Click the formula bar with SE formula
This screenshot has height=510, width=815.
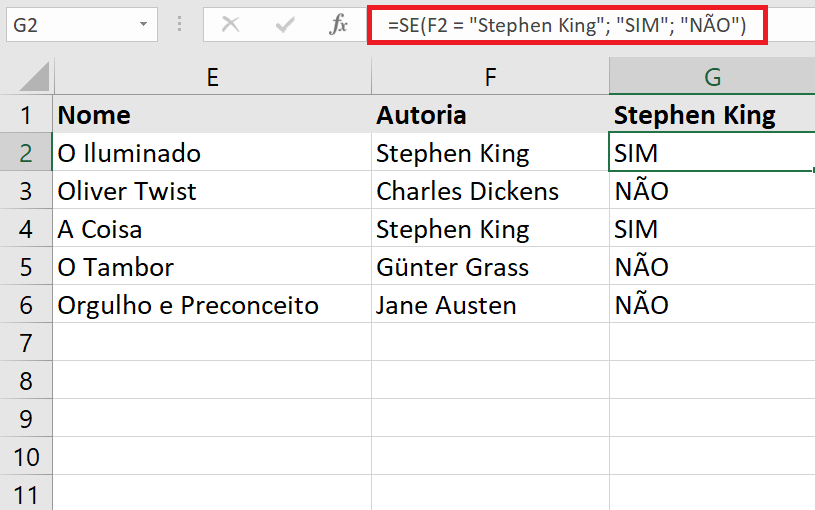pyautogui.click(x=567, y=25)
